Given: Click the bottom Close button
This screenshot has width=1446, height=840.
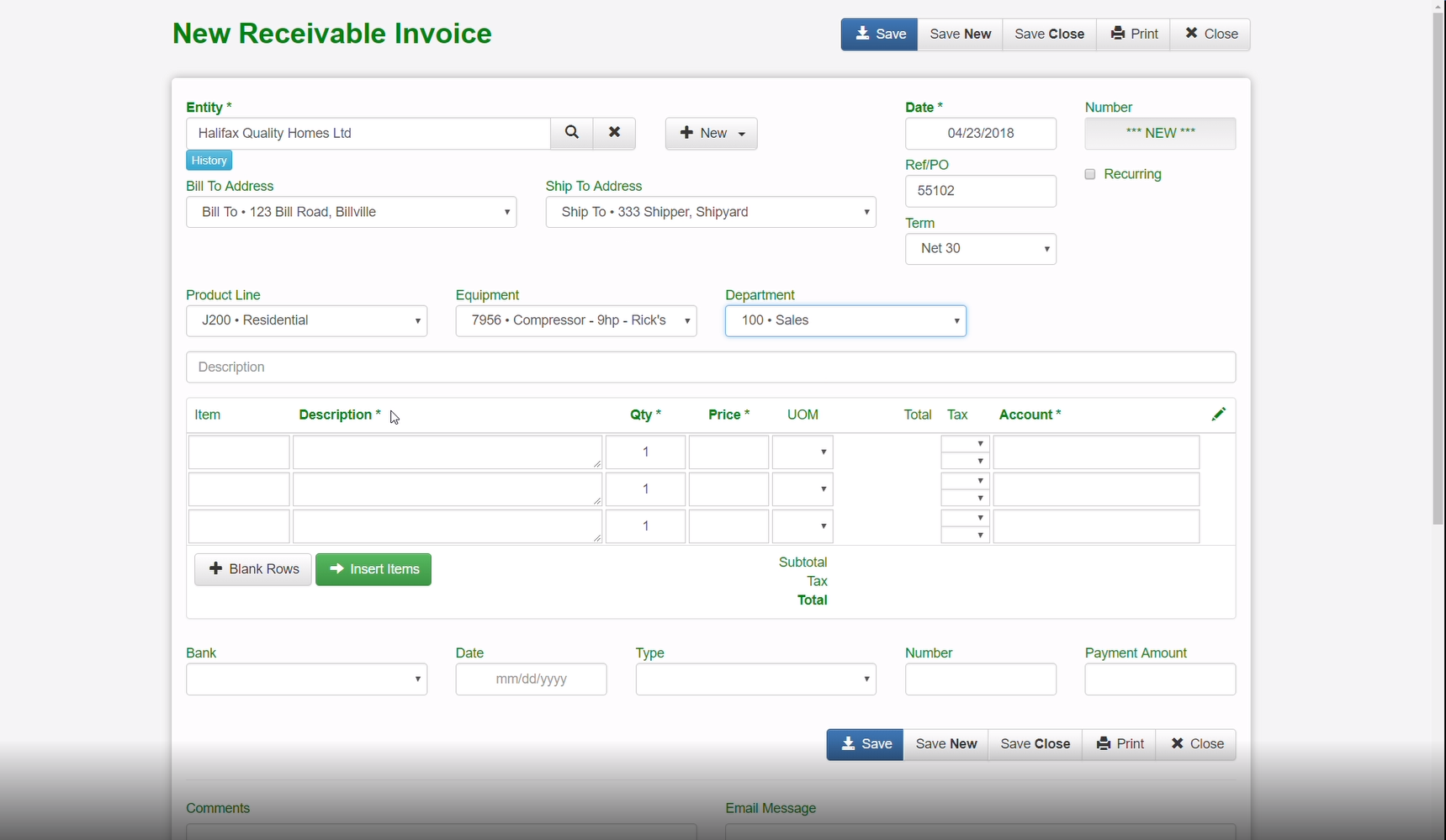Looking at the screenshot, I should click(x=1196, y=744).
